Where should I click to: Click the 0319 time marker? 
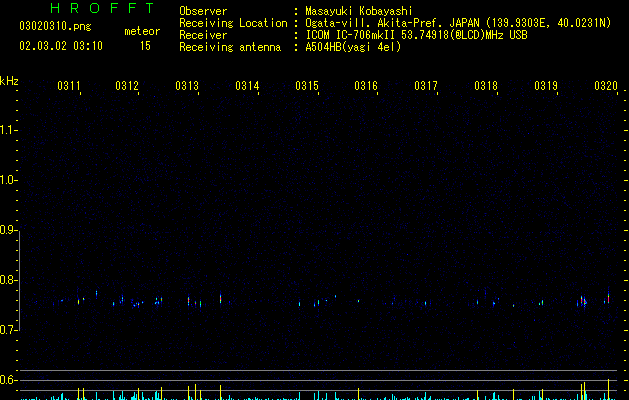(x=546, y=86)
